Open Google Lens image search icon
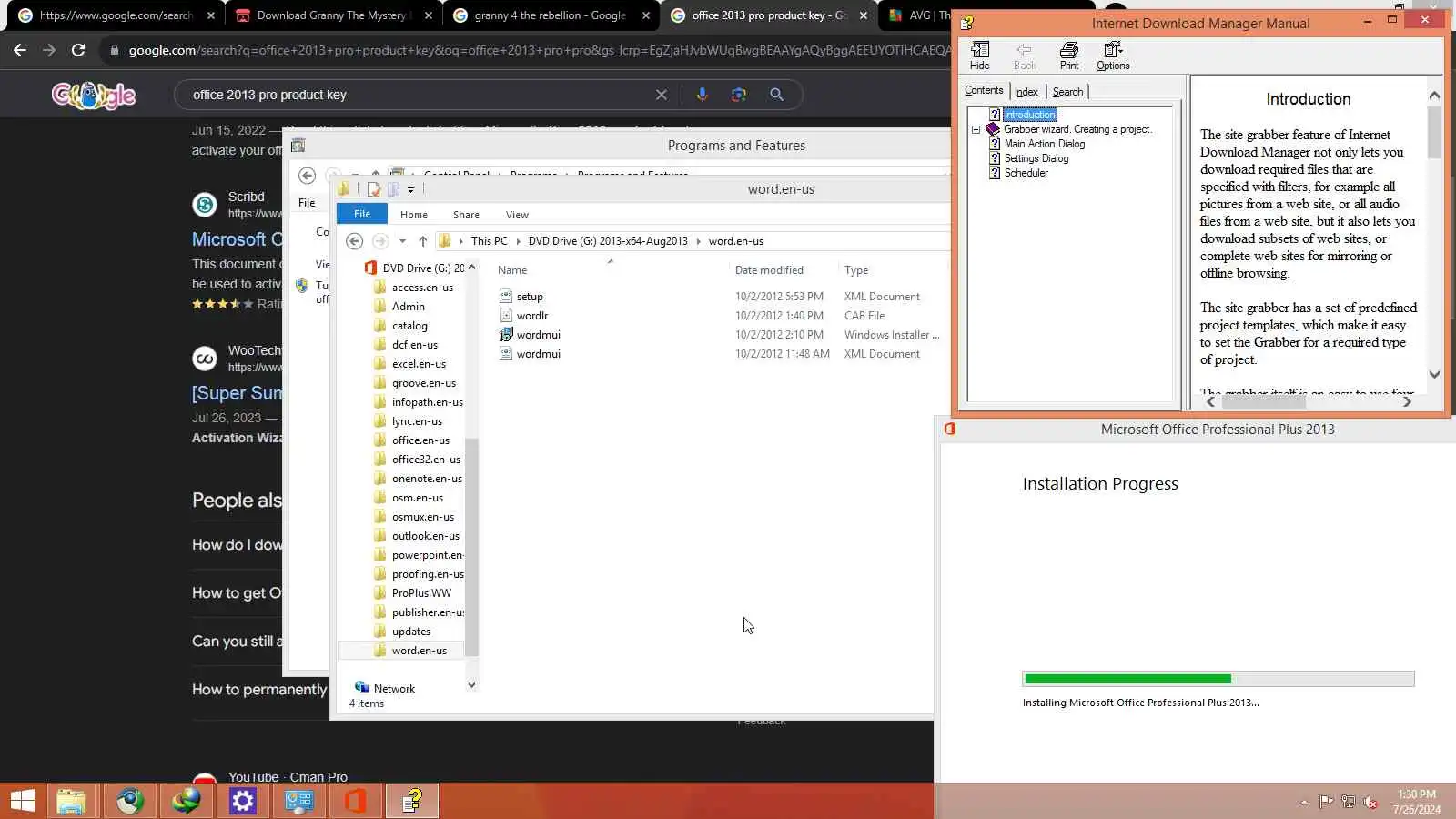Image resolution: width=1456 pixels, height=819 pixels. [x=739, y=95]
